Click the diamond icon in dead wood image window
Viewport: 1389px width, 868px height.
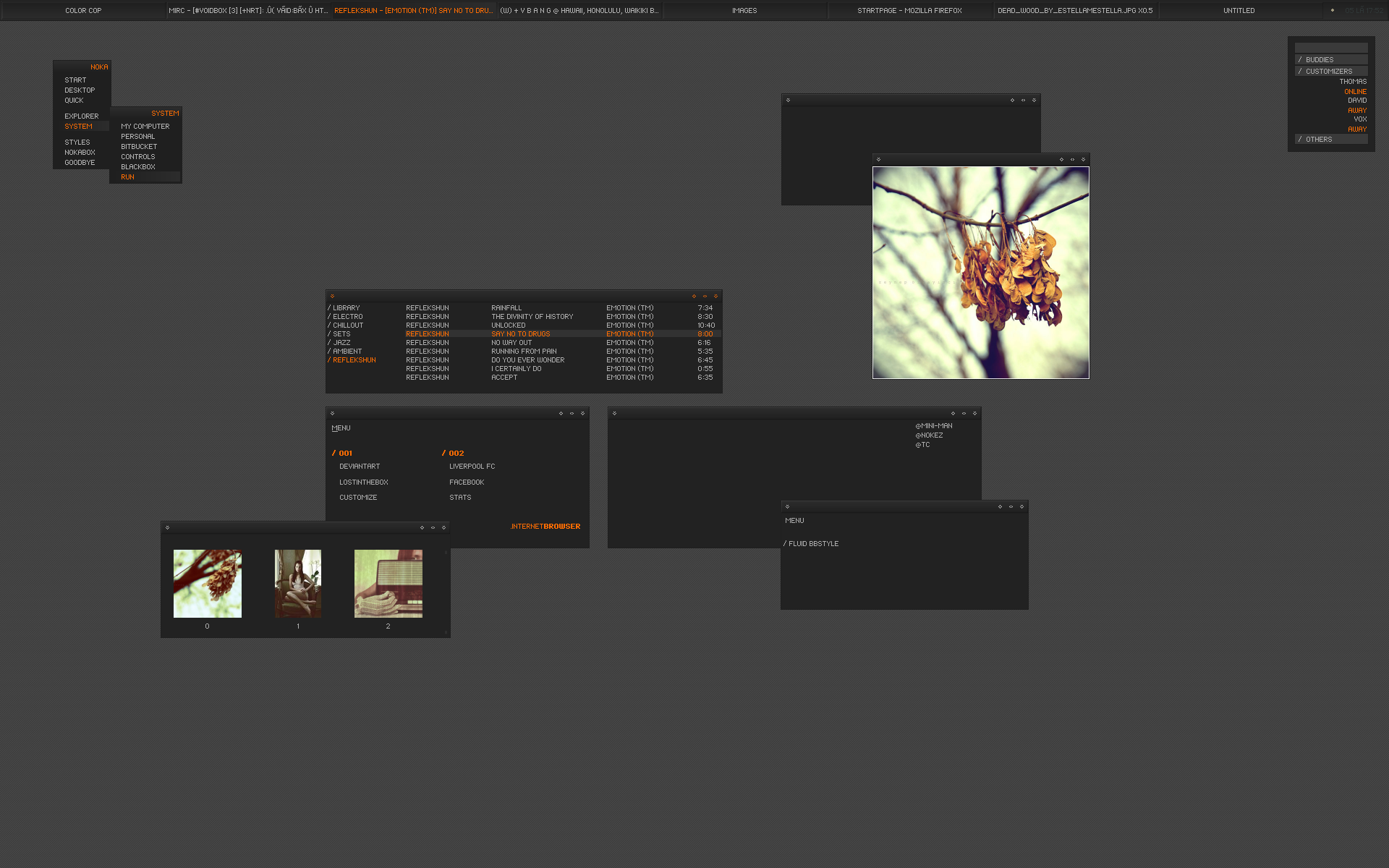1061,159
